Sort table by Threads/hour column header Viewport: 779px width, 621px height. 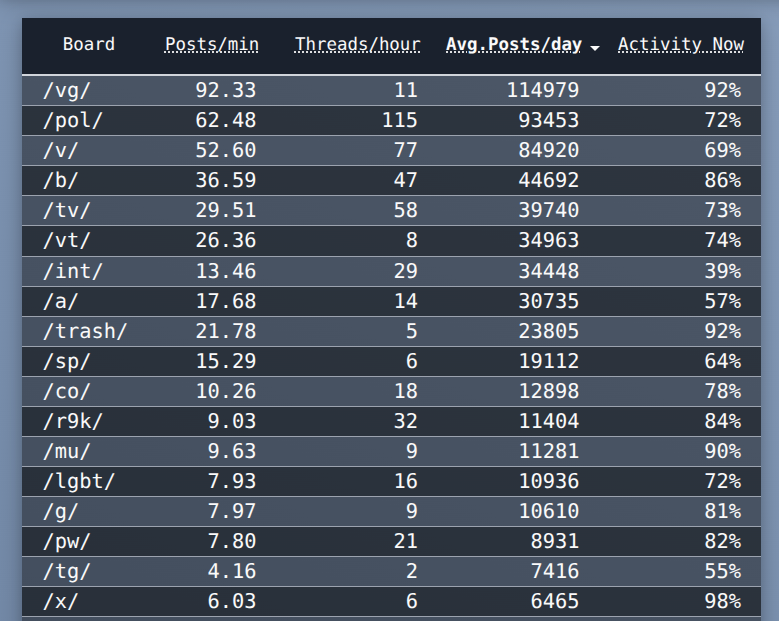click(x=357, y=45)
